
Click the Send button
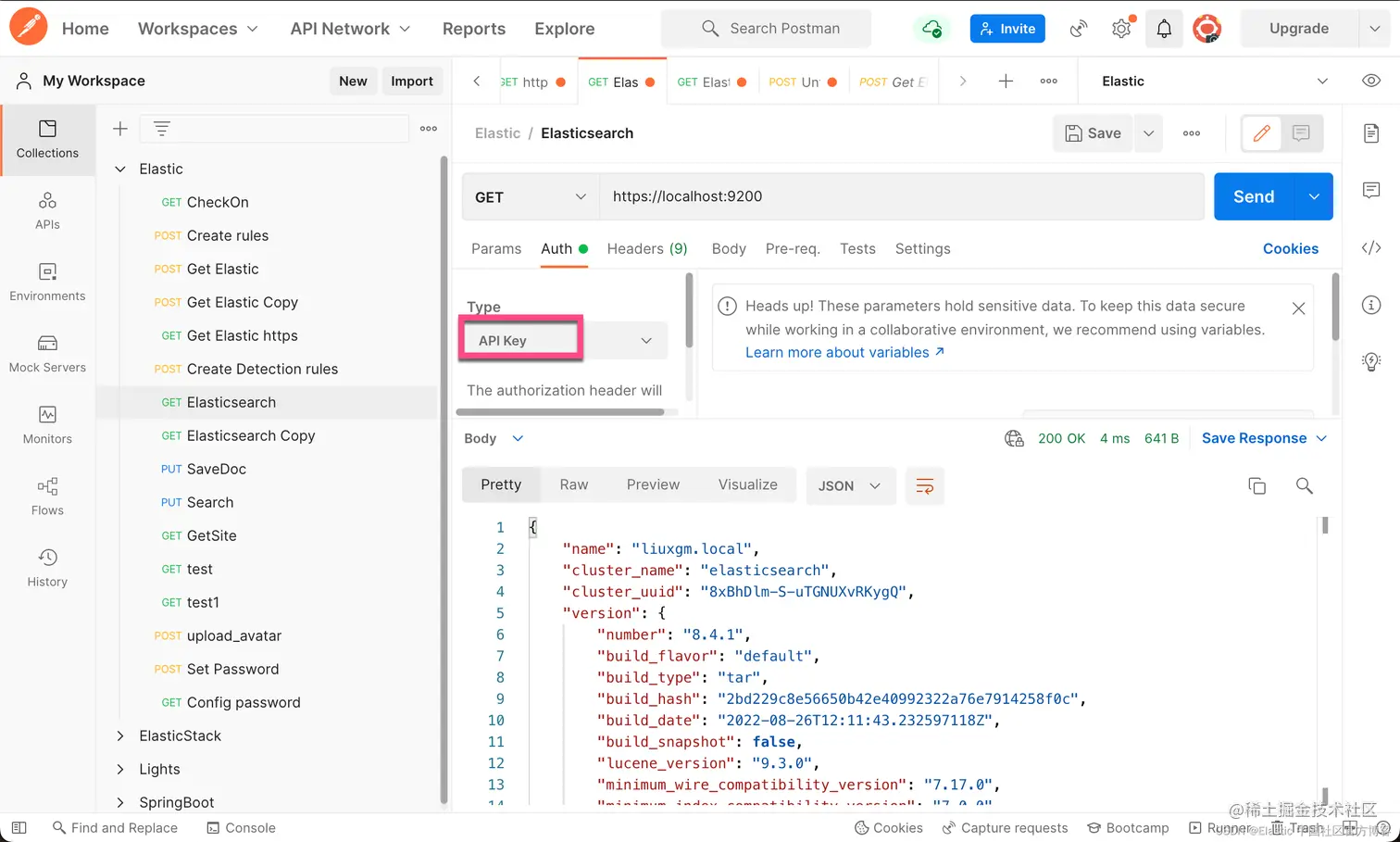click(x=1254, y=196)
